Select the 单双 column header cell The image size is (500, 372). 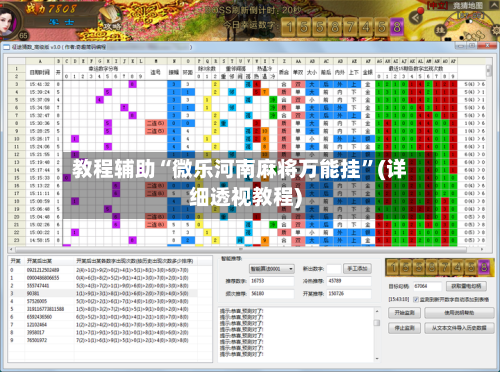298,72
